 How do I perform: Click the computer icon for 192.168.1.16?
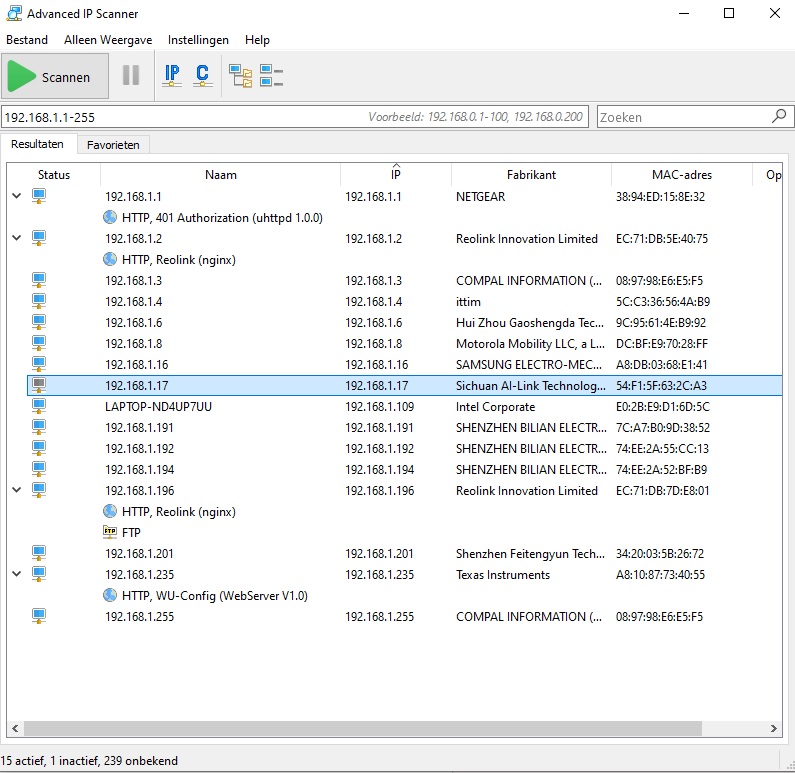[39, 364]
